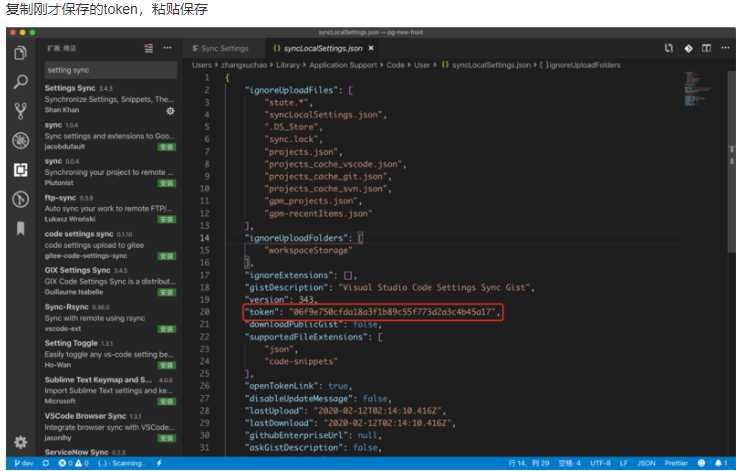This screenshot has height=471, width=736.
Task: Open notifications bell in status bar
Action: click(x=721, y=463)
